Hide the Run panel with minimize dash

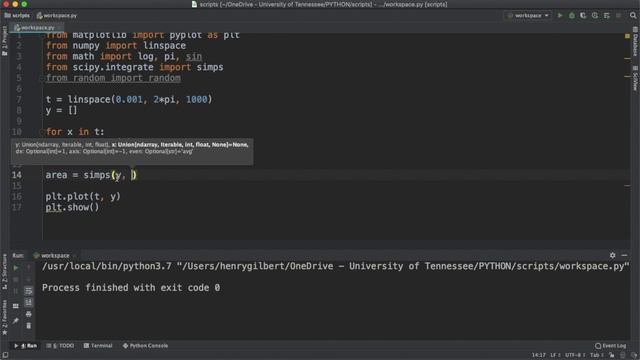pyautogui.click(x=624, y=255)
